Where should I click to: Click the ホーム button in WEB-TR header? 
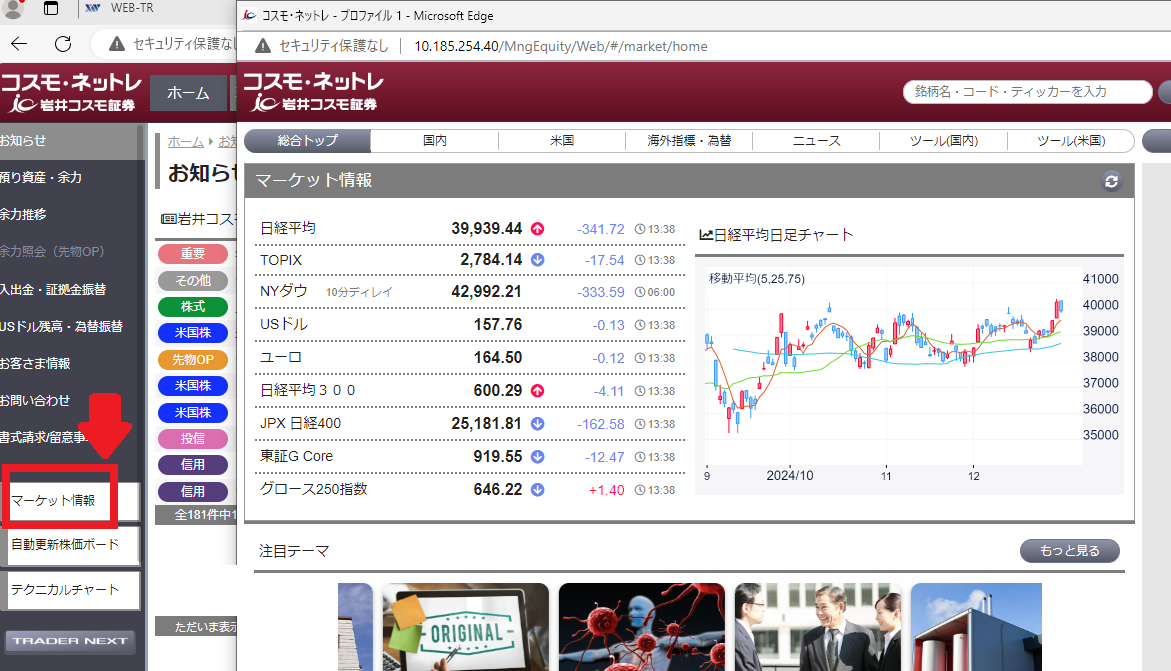coord(188,93)
